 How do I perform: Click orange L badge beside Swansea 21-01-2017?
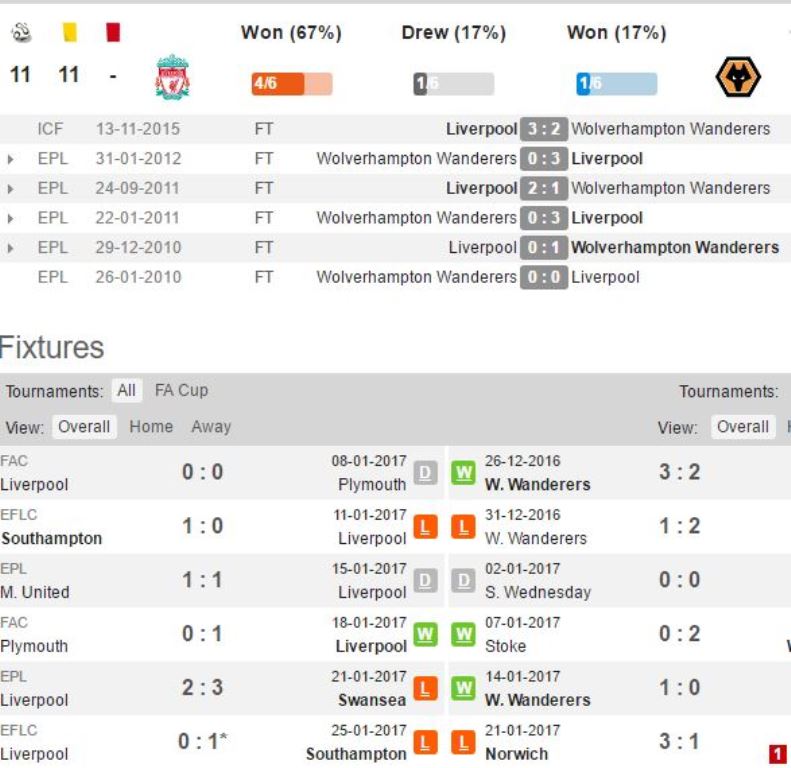point(425,689)
